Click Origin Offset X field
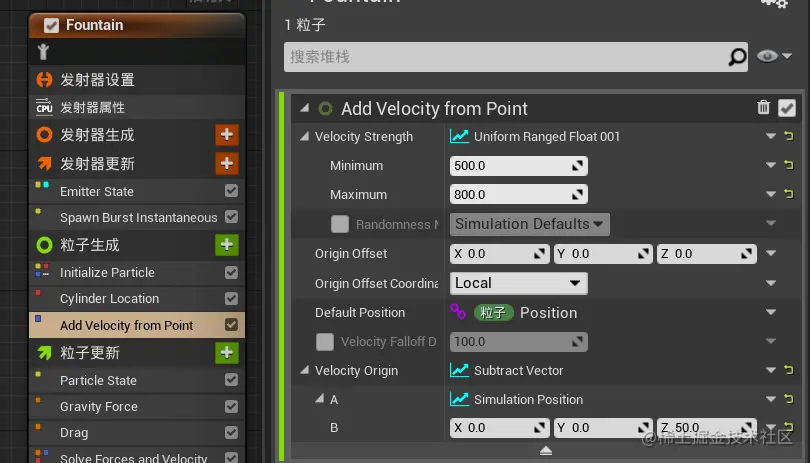The width and height of the screenshot is (810, 463). 500,254
